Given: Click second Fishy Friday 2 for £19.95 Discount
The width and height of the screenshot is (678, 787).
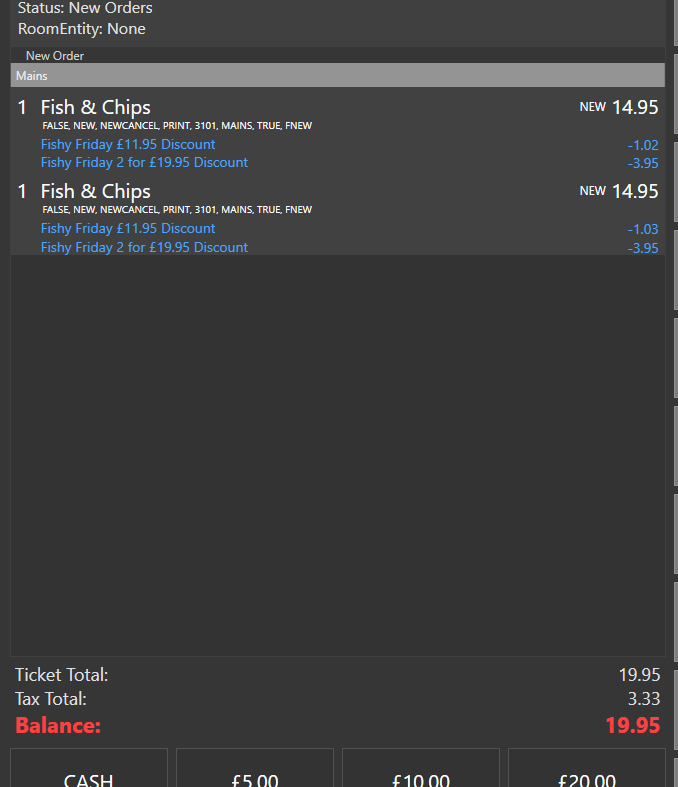Looking at the screenshot, I should click(145, 247).
